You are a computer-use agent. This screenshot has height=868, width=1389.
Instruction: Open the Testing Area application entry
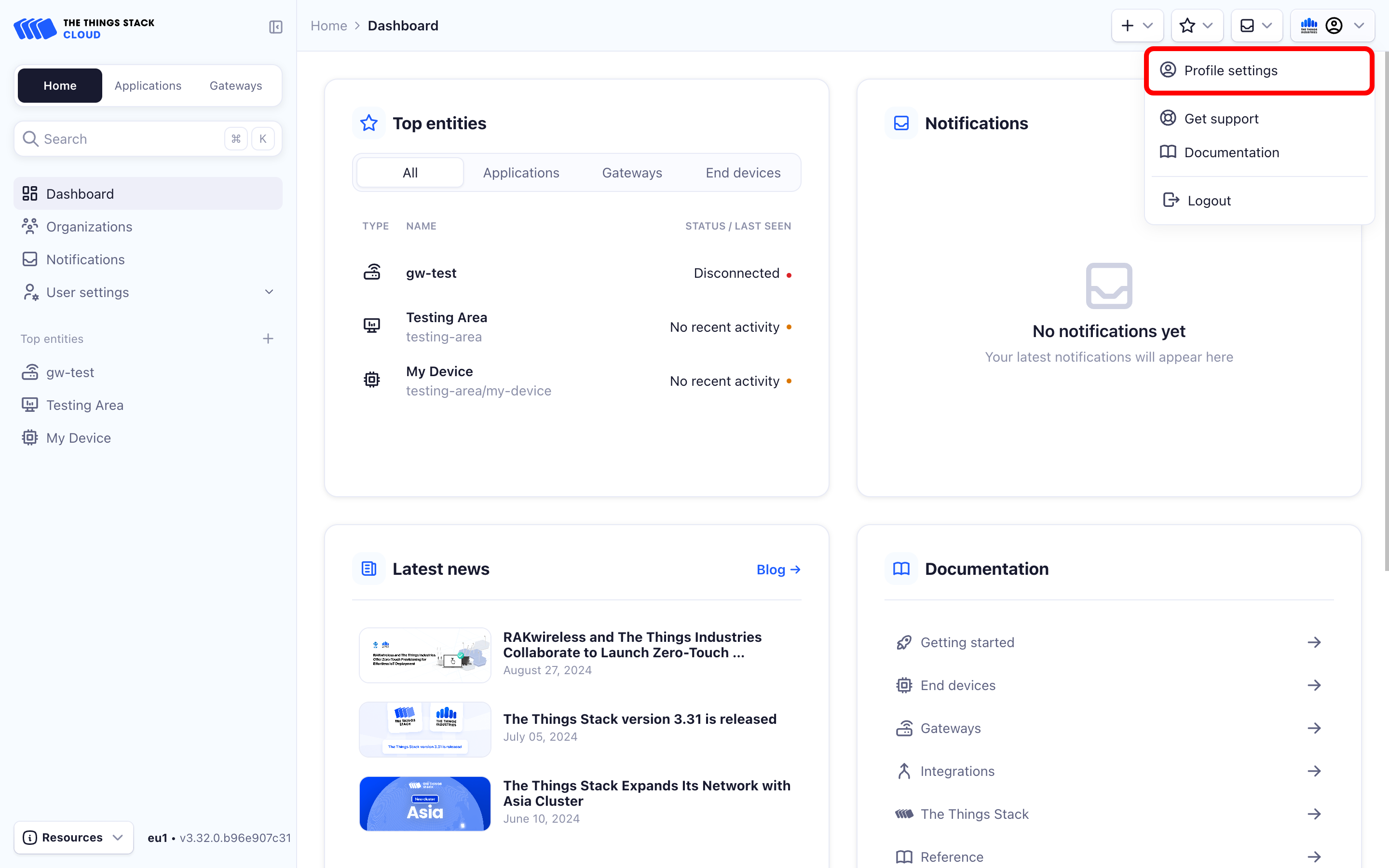[84, 405]
